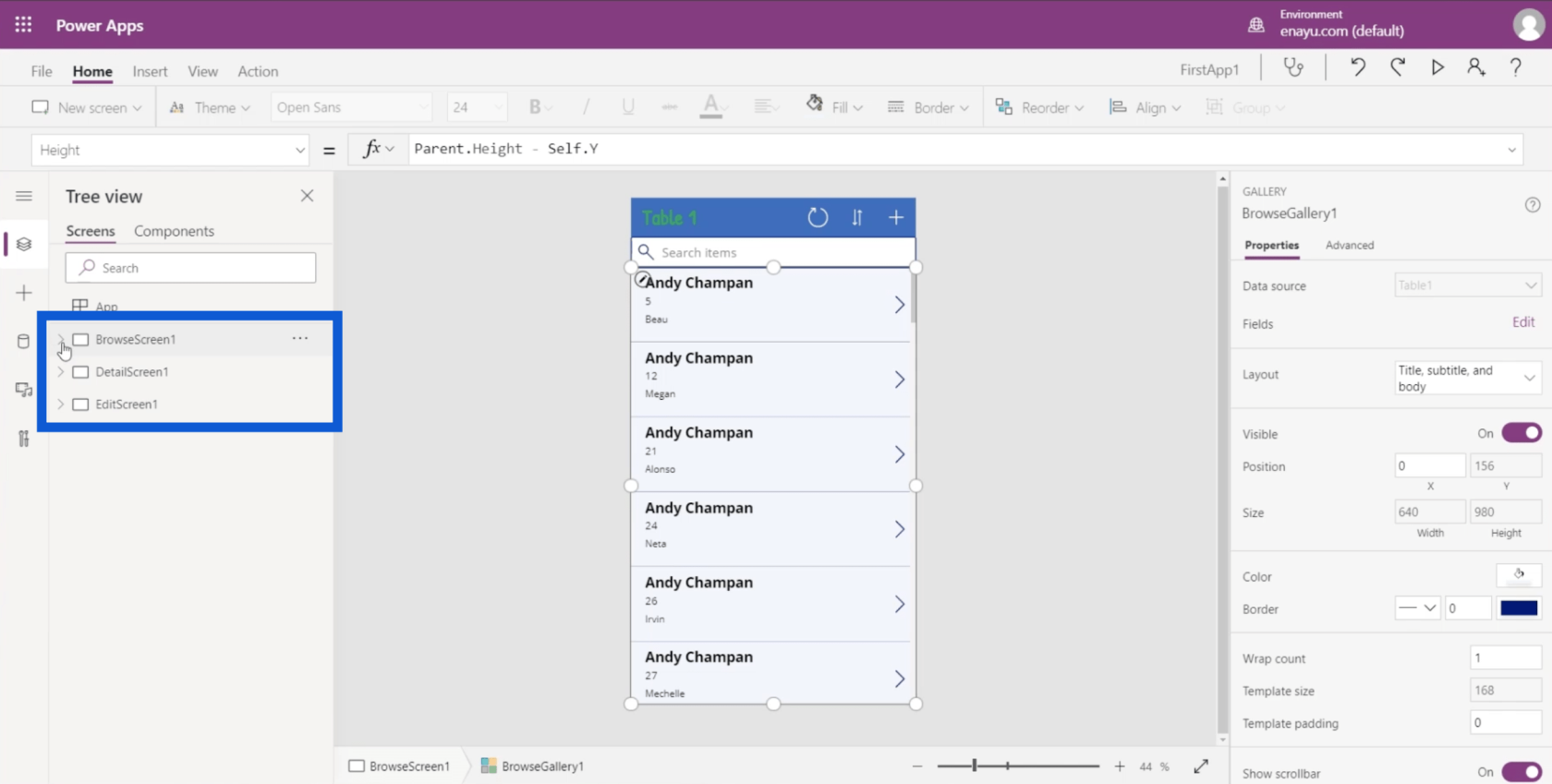Open the border style dropdown in properties

click(x=1418, y=608)
